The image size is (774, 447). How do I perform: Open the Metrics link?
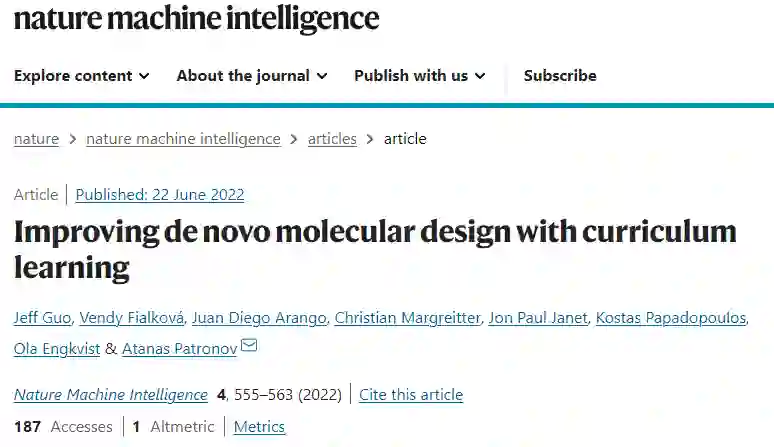[259, 427]
